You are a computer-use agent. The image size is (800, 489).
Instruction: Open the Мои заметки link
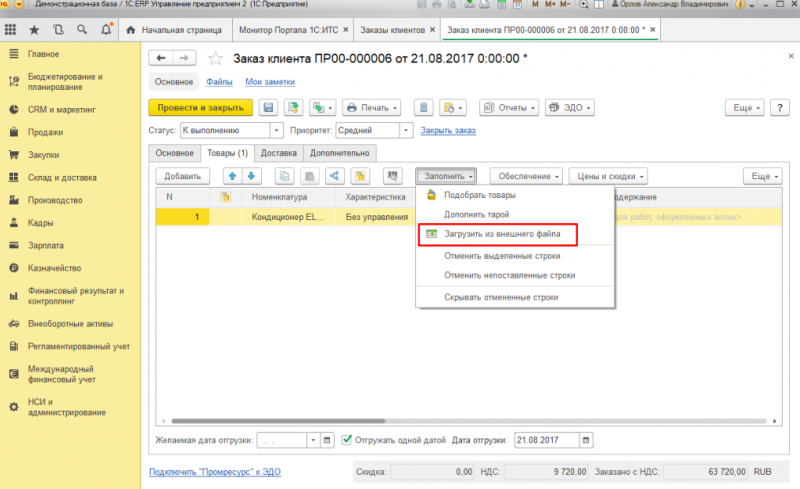(270, 82)
